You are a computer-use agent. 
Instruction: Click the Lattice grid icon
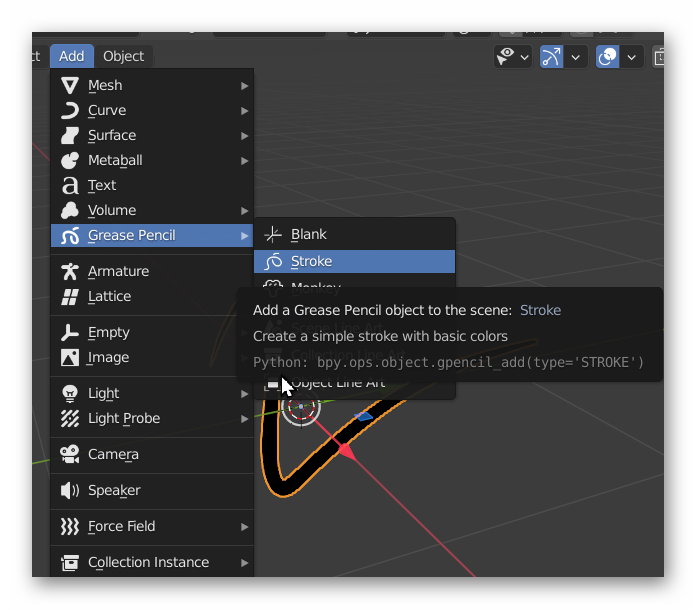70,297
